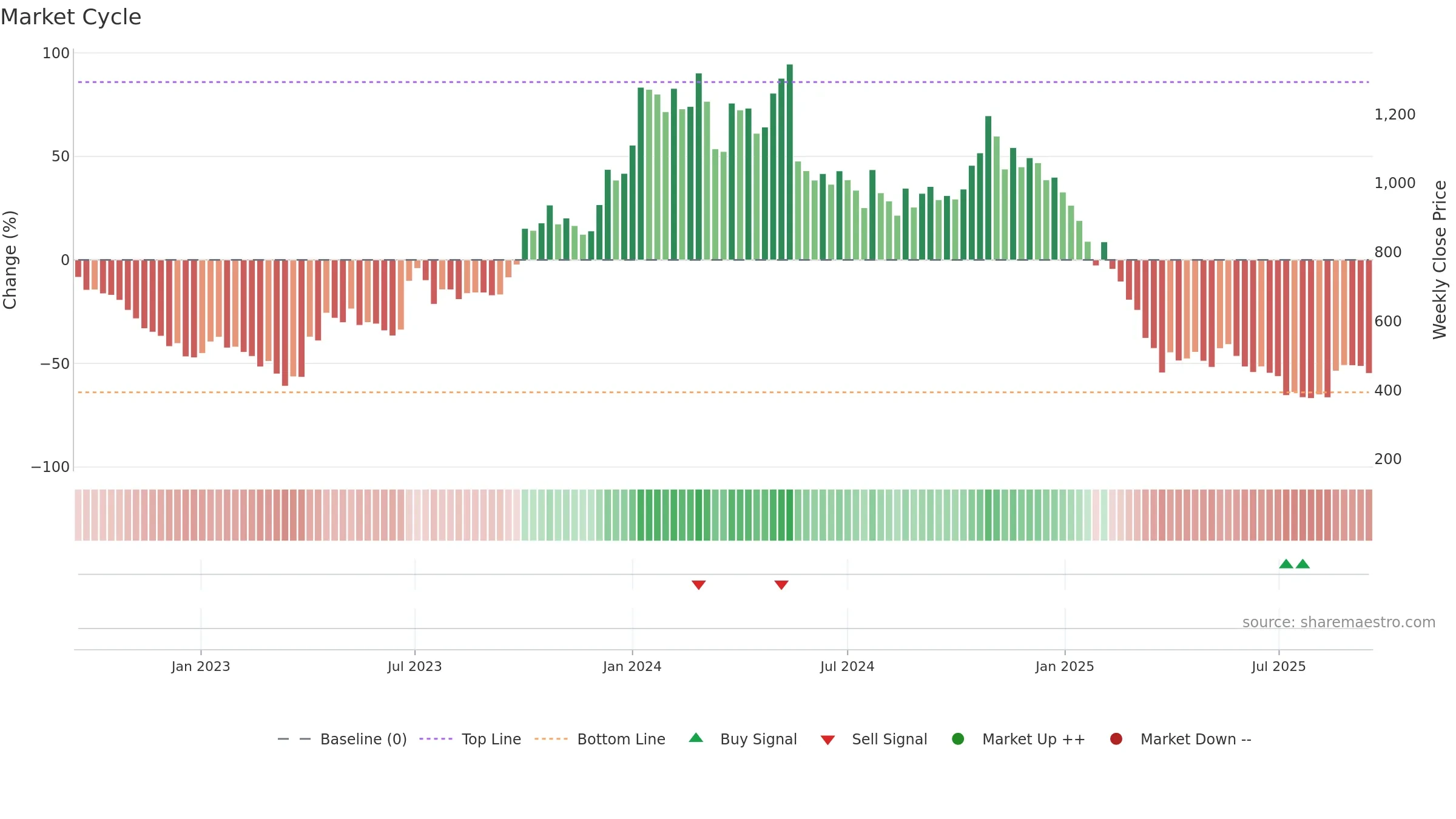Click the Market Cycle chart title
Screen dimensions: 1456x819
click(x=71, y=17)
